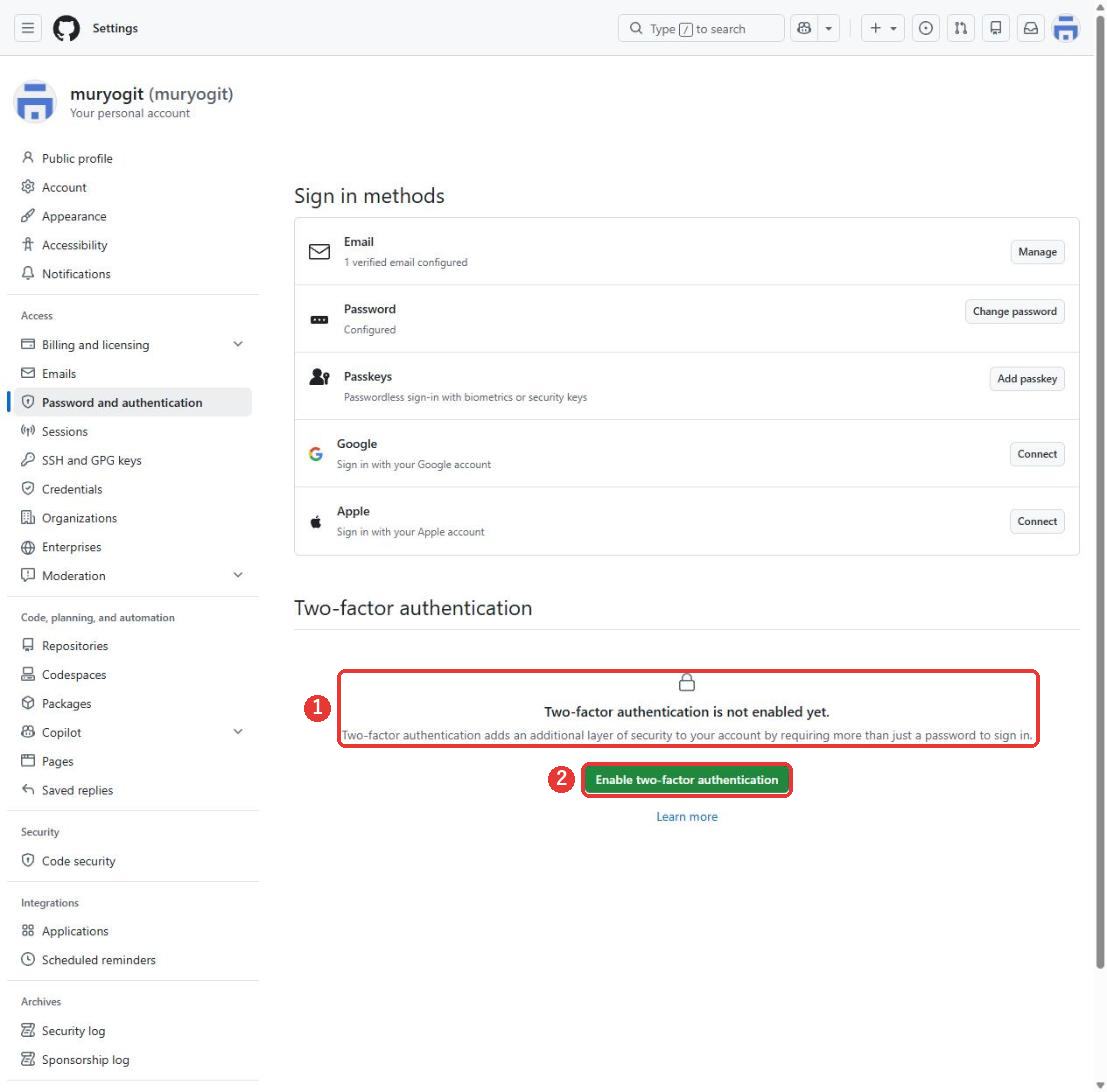Open muryogit profile name link
The image size is (1107, 1092).
[151, 94]
